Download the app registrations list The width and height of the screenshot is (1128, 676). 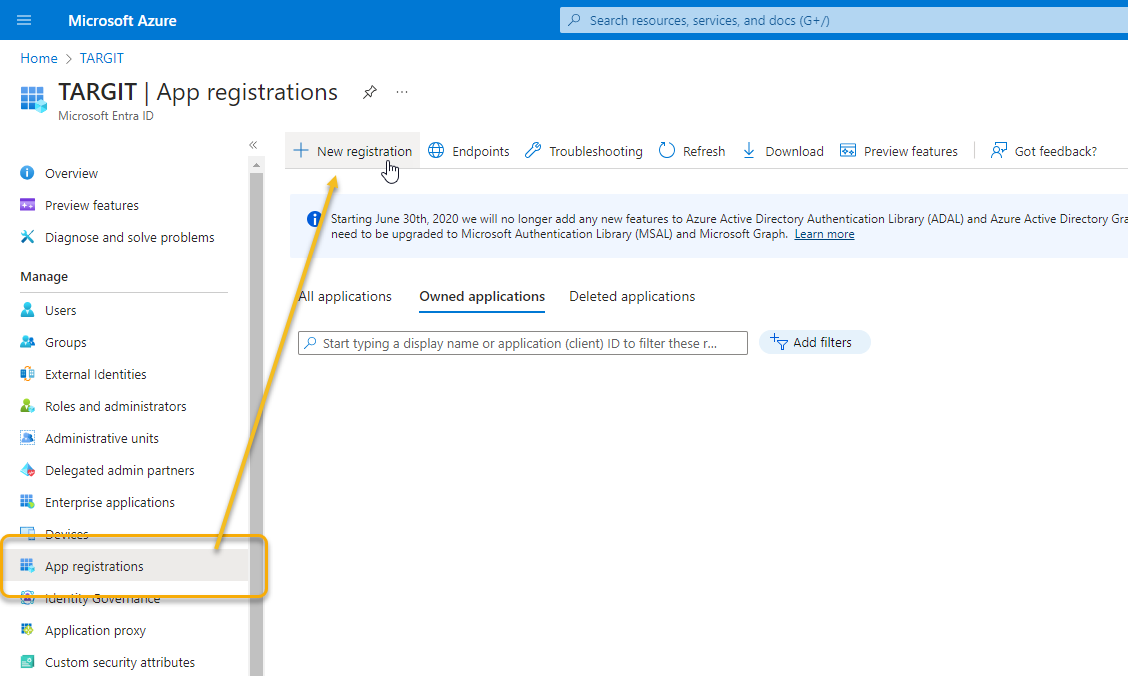tap(783, 151)
